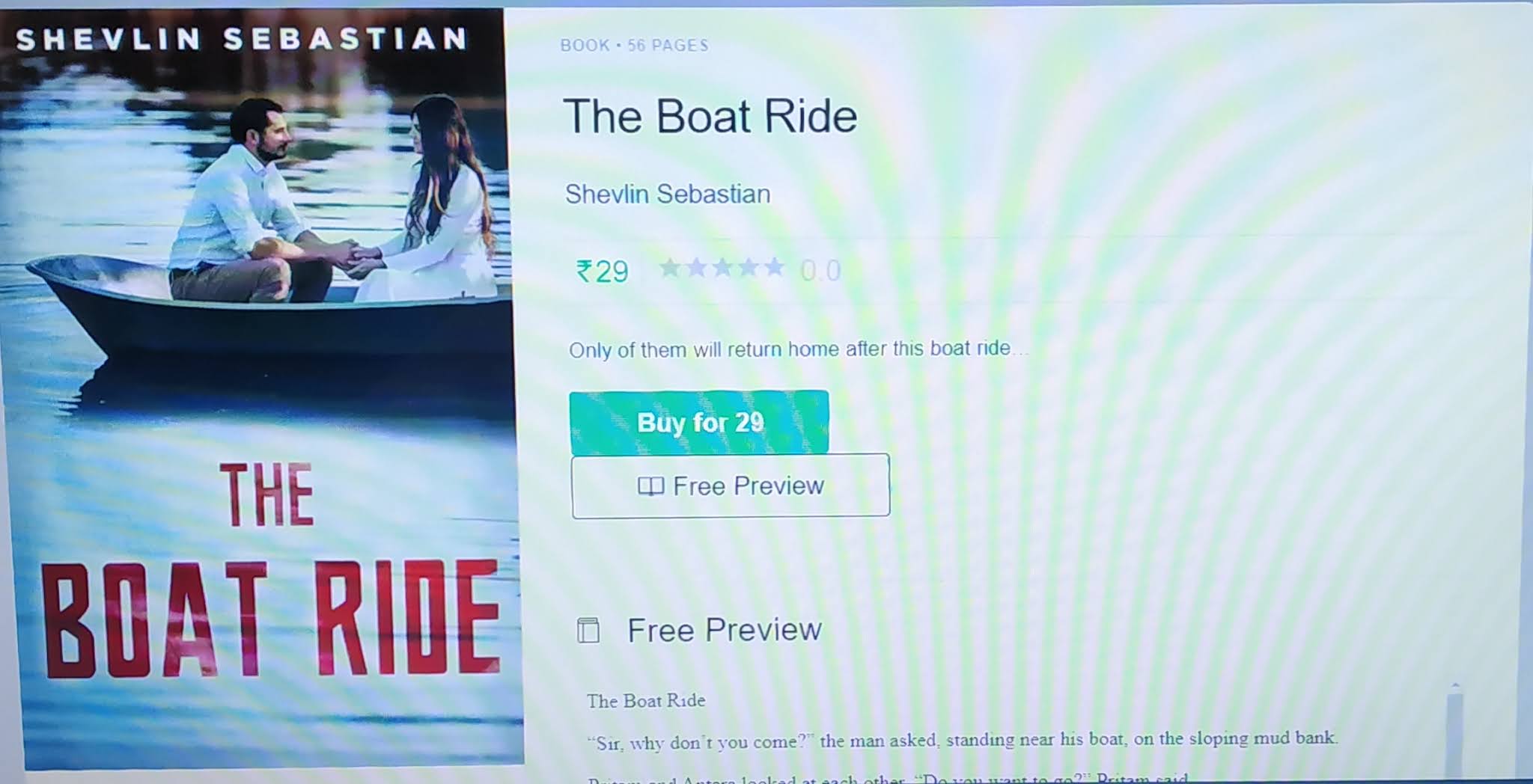Click the preview pane scrollbar thumb
This screenshot has height=784, width=1533.
click(1454, 737)
